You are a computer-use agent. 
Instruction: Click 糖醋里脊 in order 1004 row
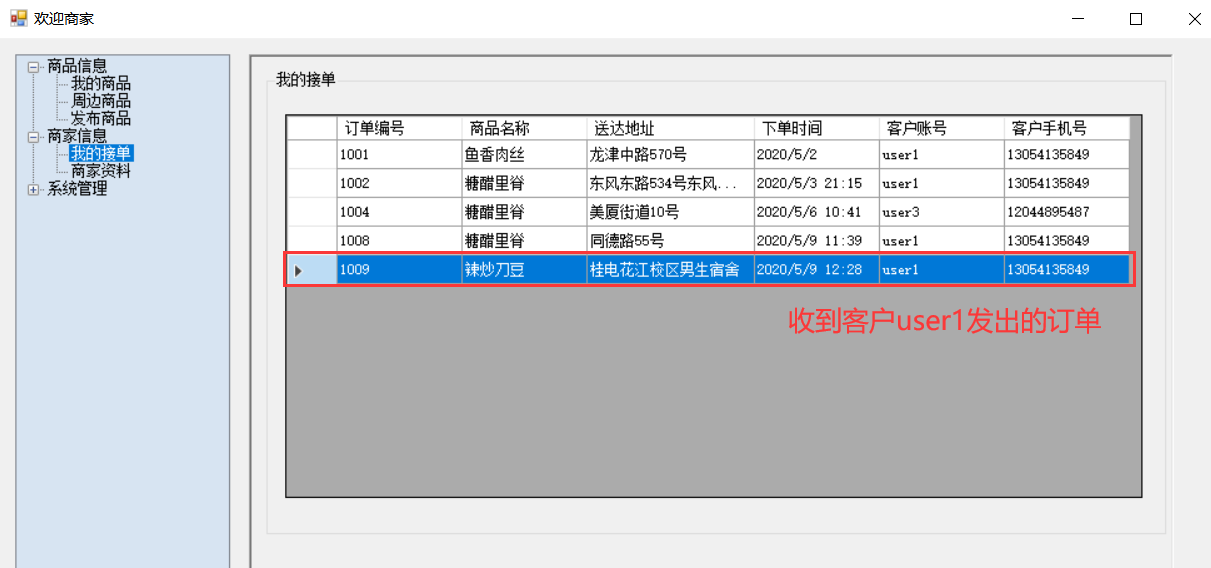point(524,212)
